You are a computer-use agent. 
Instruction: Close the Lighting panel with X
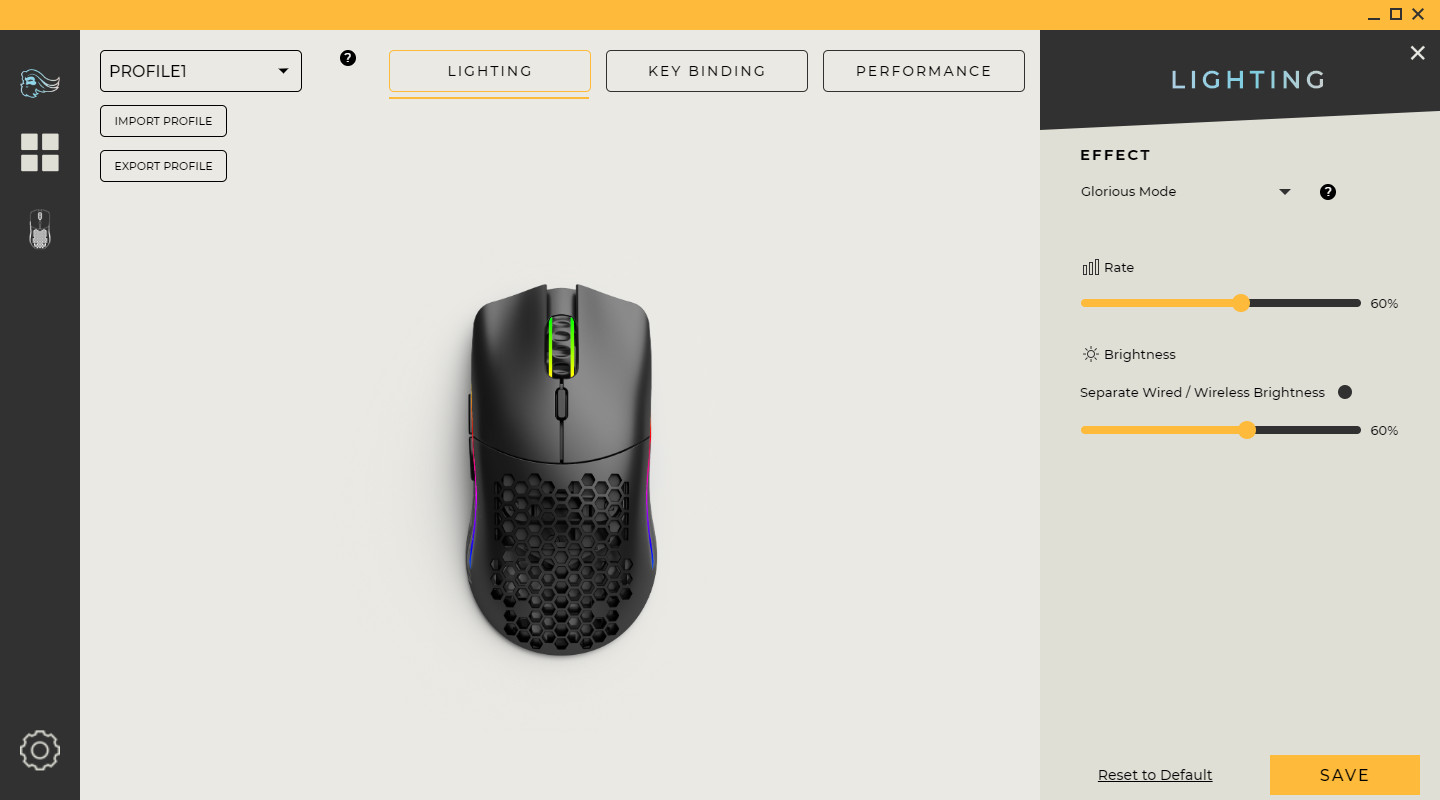(1417, 53)
